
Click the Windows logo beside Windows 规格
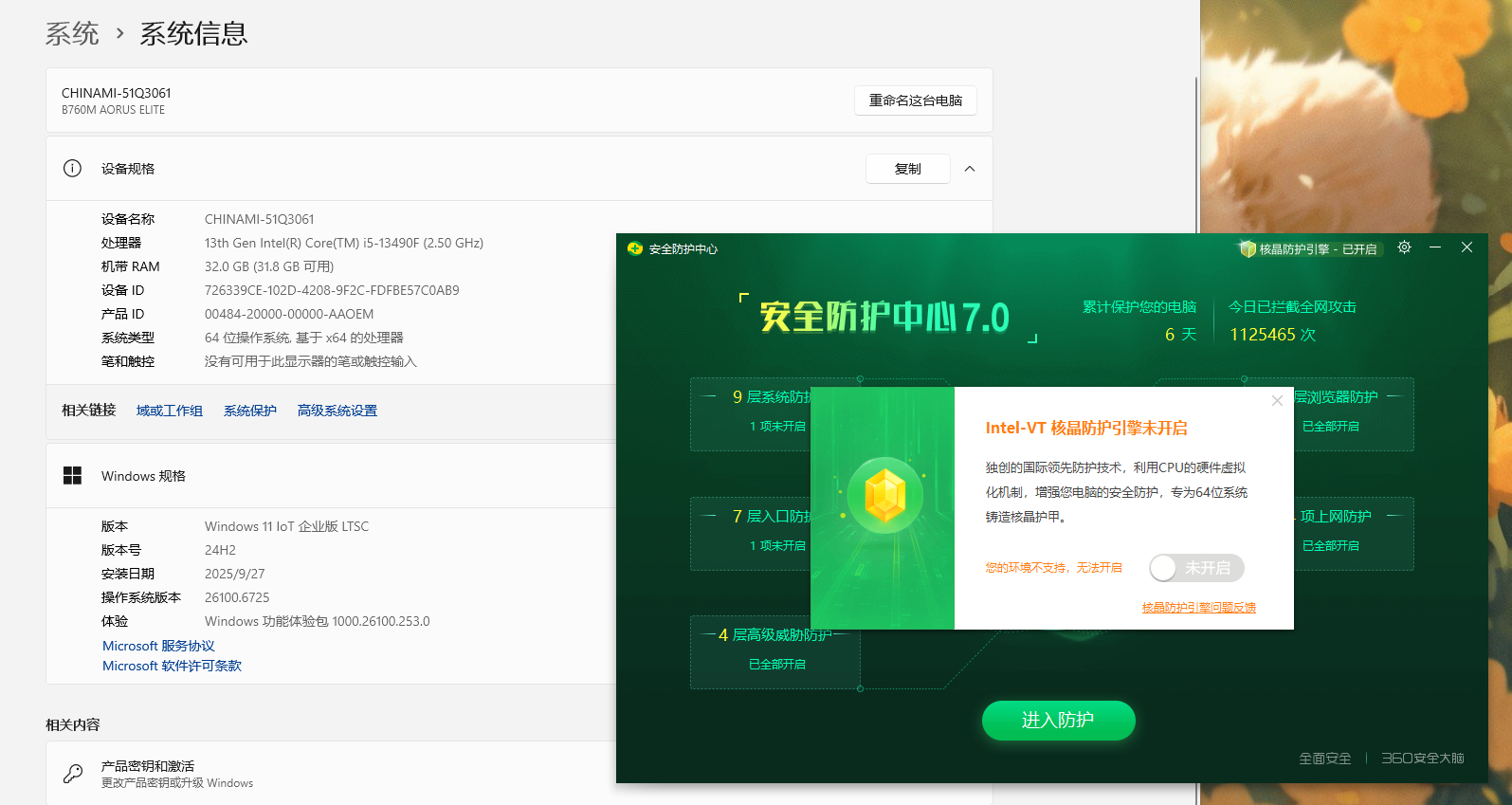click(72, 475)
